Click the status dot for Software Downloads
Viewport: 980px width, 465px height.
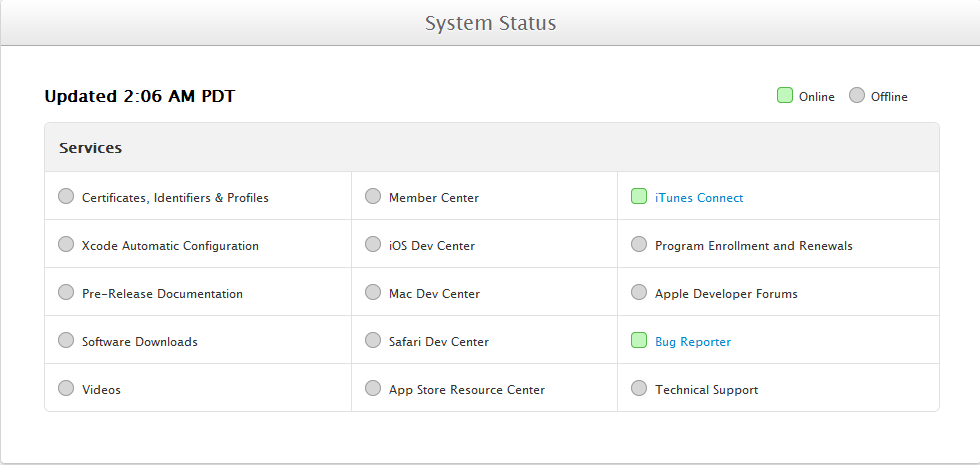click(66, 341)
